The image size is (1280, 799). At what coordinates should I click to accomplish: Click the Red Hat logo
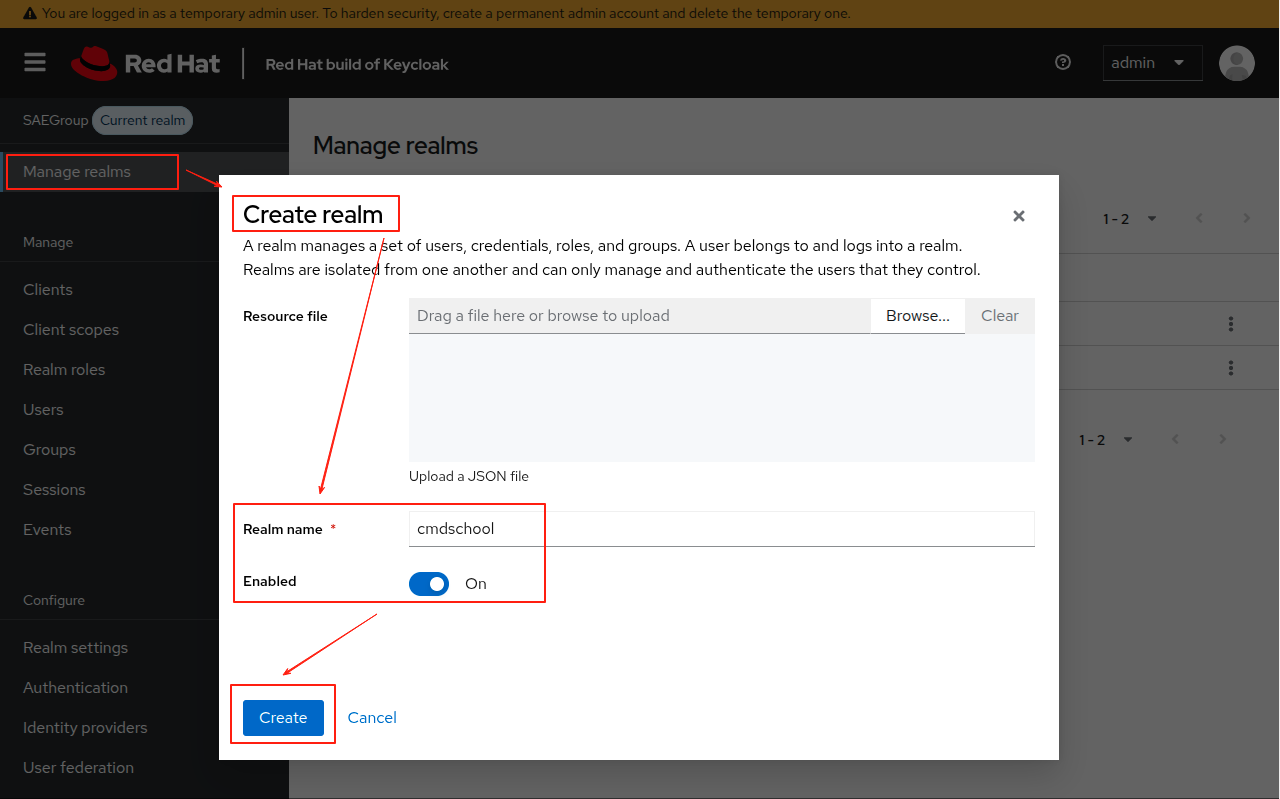coord(145,63)
